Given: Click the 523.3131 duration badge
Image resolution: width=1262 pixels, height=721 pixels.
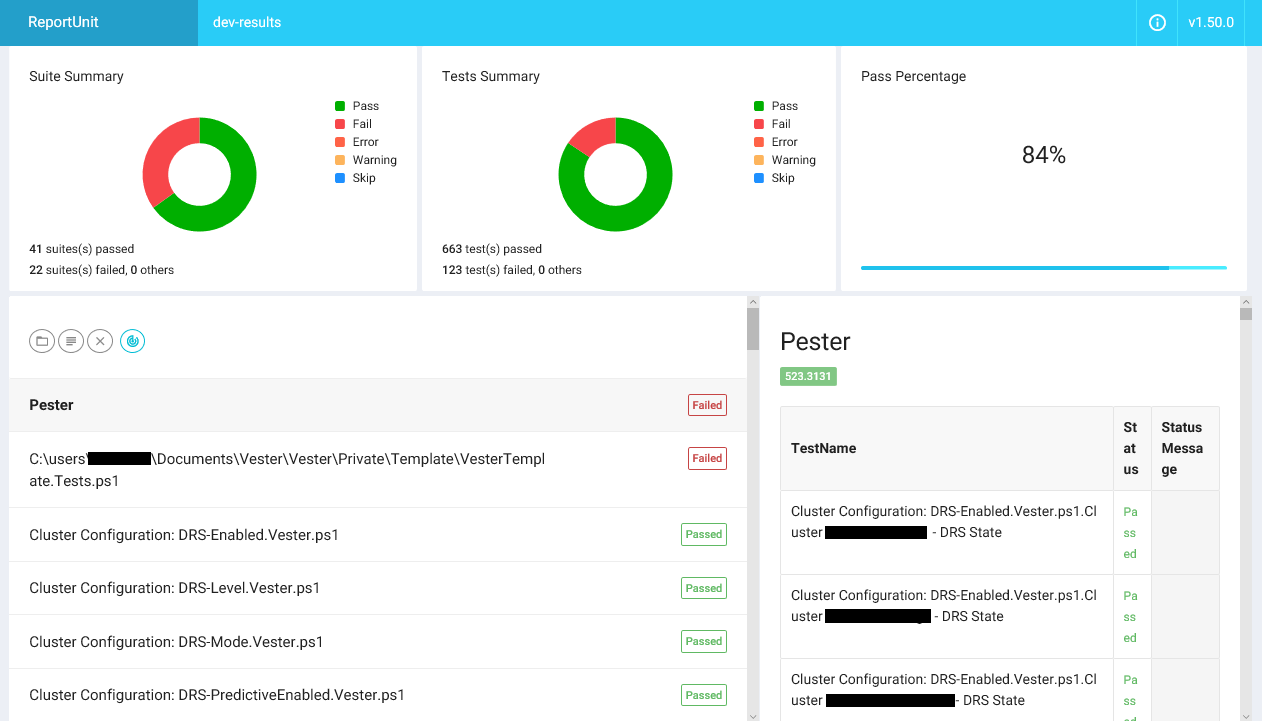Looking at the screenshot, I should [x=808, y=377].
